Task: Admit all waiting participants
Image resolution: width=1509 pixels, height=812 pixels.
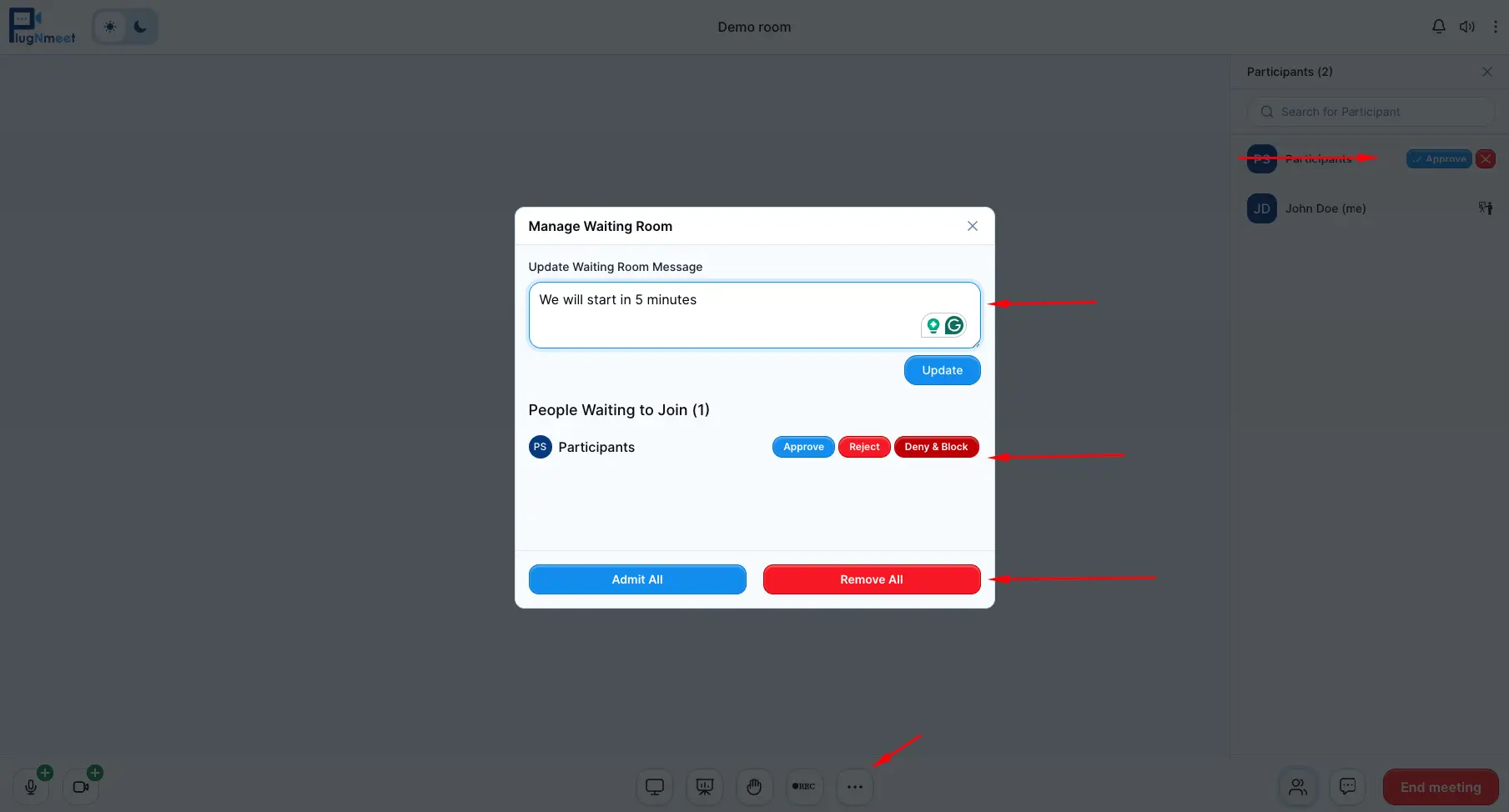Action: pos(636,579)
